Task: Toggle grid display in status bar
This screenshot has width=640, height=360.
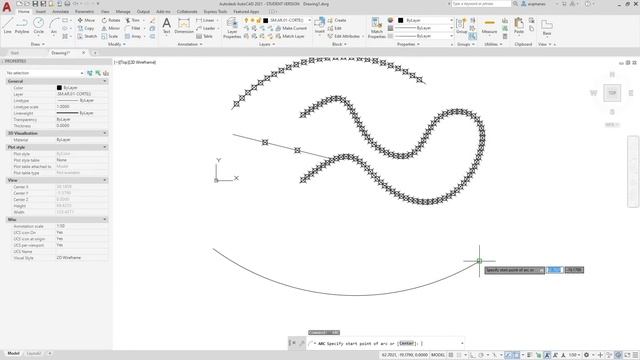Action: click(x=451, y=355)
